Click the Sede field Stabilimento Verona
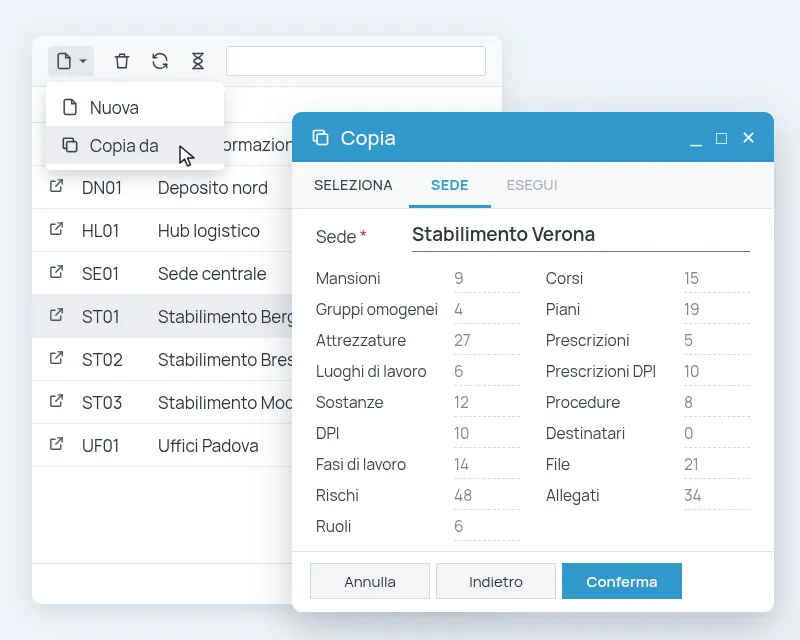Image resolution: width=800 pixels, height=640 pixels. (x=581, y=235)
